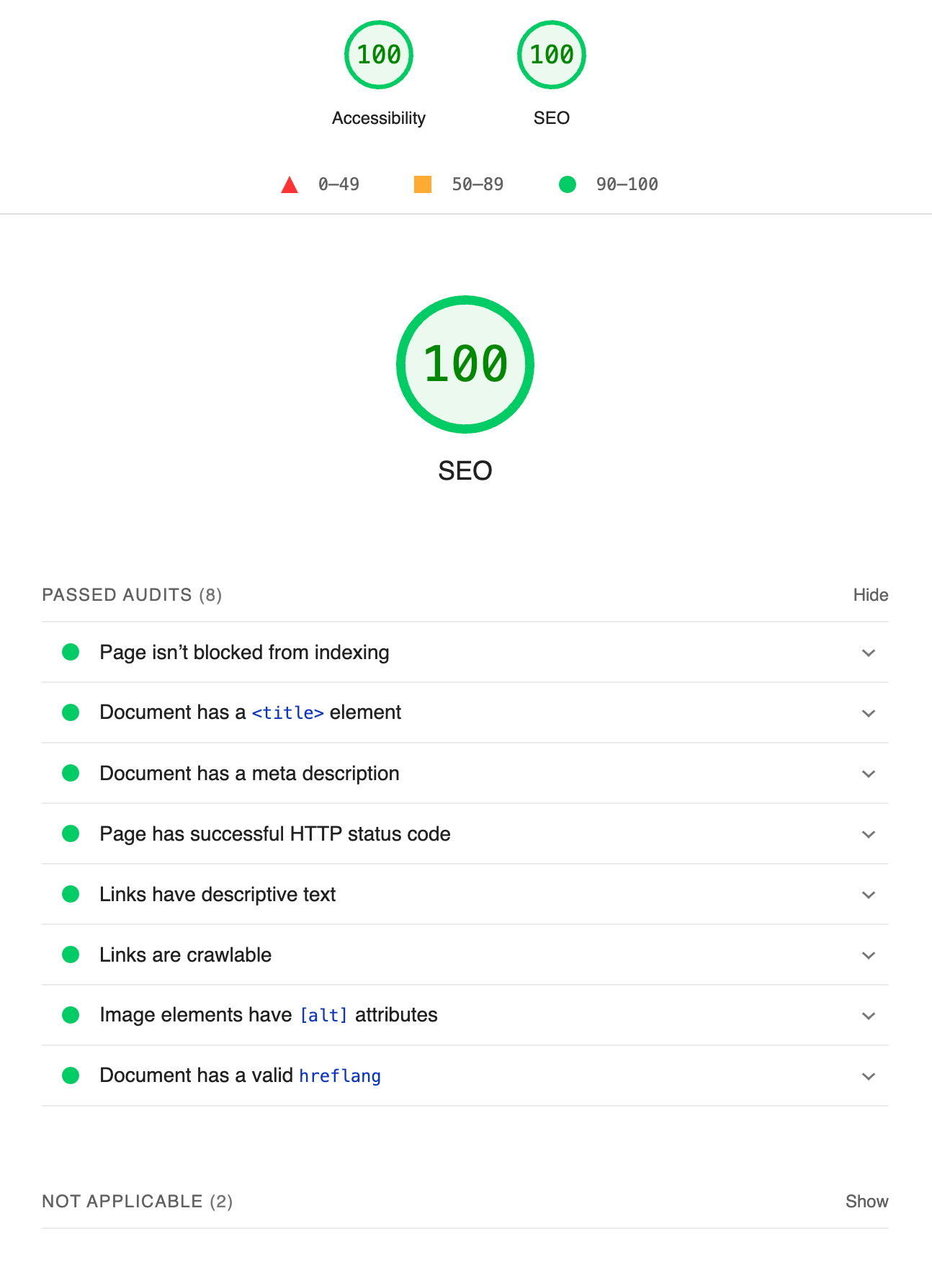The height and width of the screenshot is (1288, 932).
Task: Click the Accessibility score gauge at top
Action: [x=379, y=55]
